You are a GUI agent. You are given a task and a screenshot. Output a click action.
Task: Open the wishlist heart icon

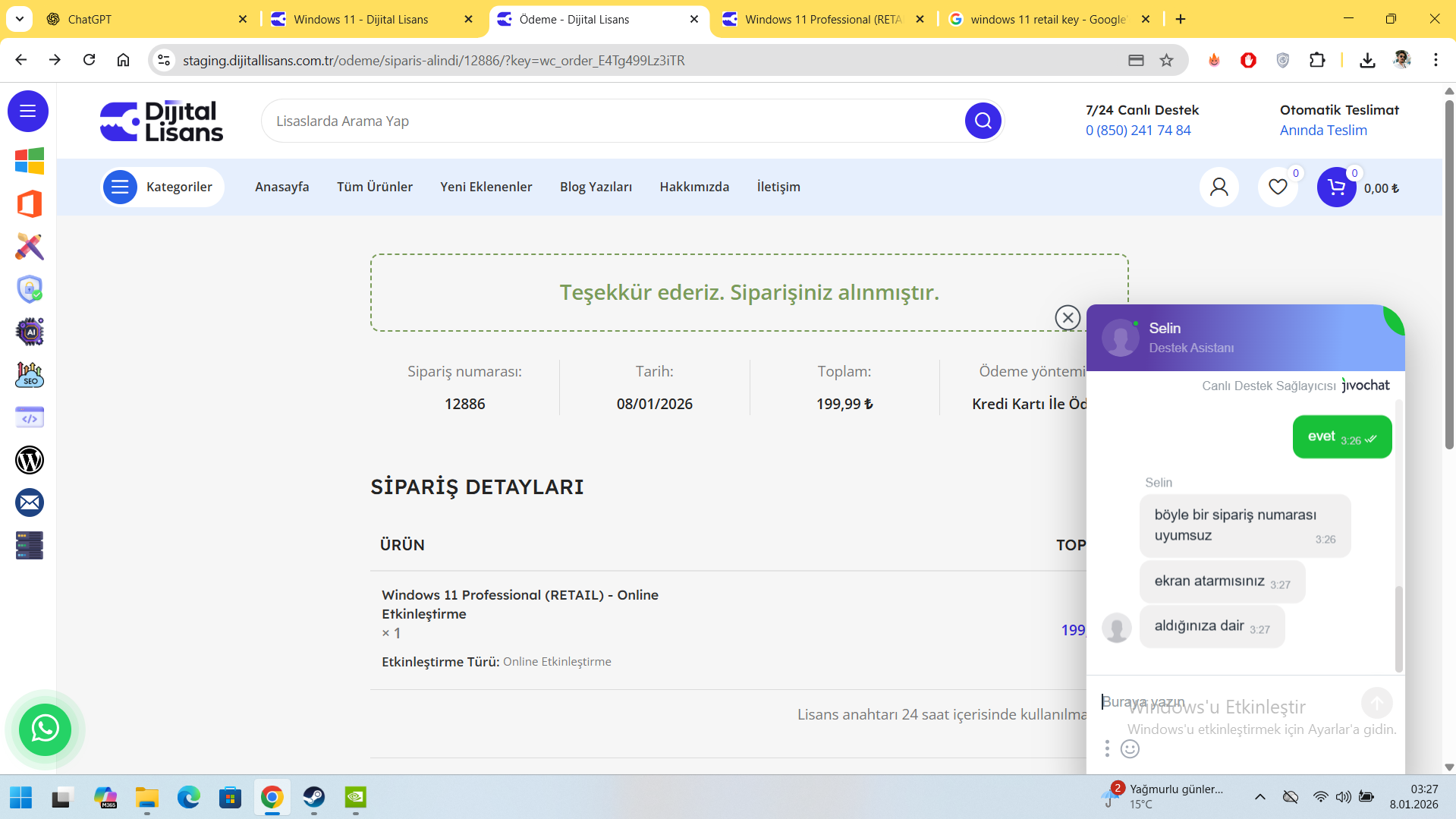(1278, 187)
